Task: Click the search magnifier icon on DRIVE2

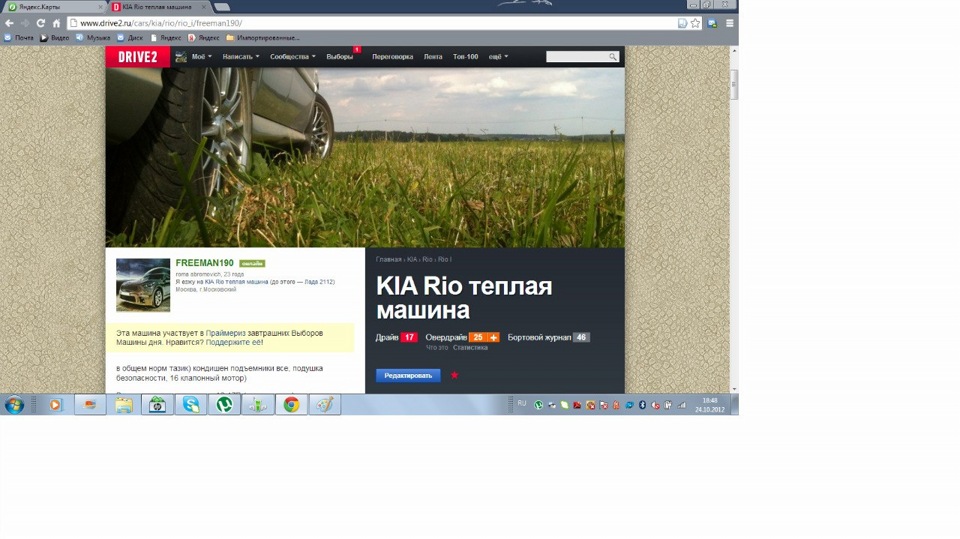Action: pos(613,57)
